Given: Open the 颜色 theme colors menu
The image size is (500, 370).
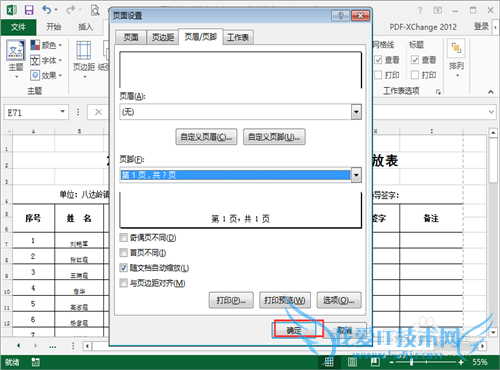Looking at the screenshot, I should pyautogui.click(x=46, y=45).
